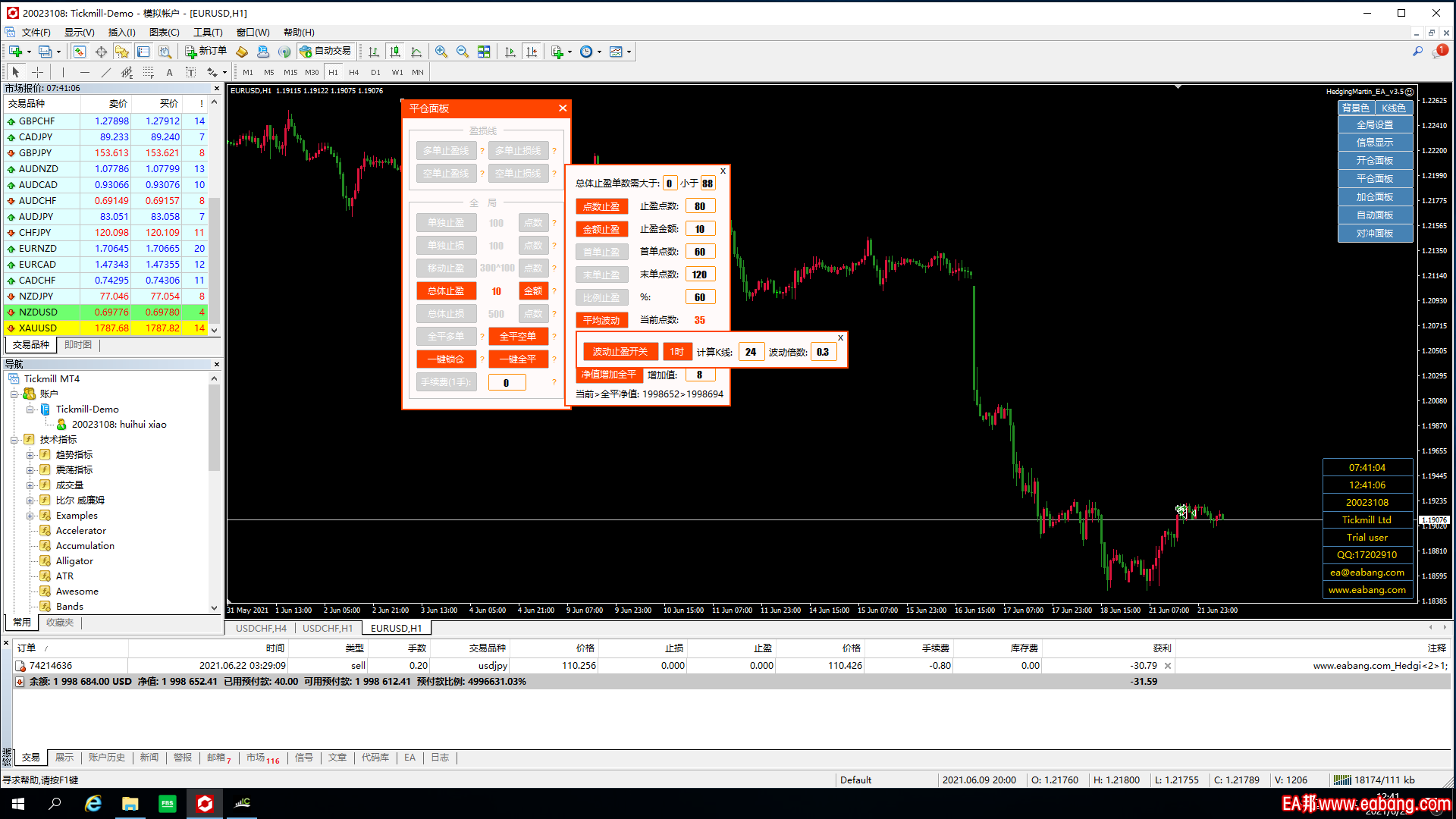Select the Trendline drawing tool
The height and width of the screenshot is (819, 1456).
(x=105, y=72)
